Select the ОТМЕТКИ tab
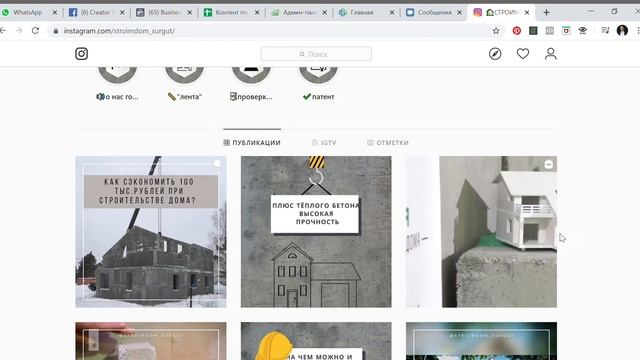The image size is (640, 360). [388, 142]
